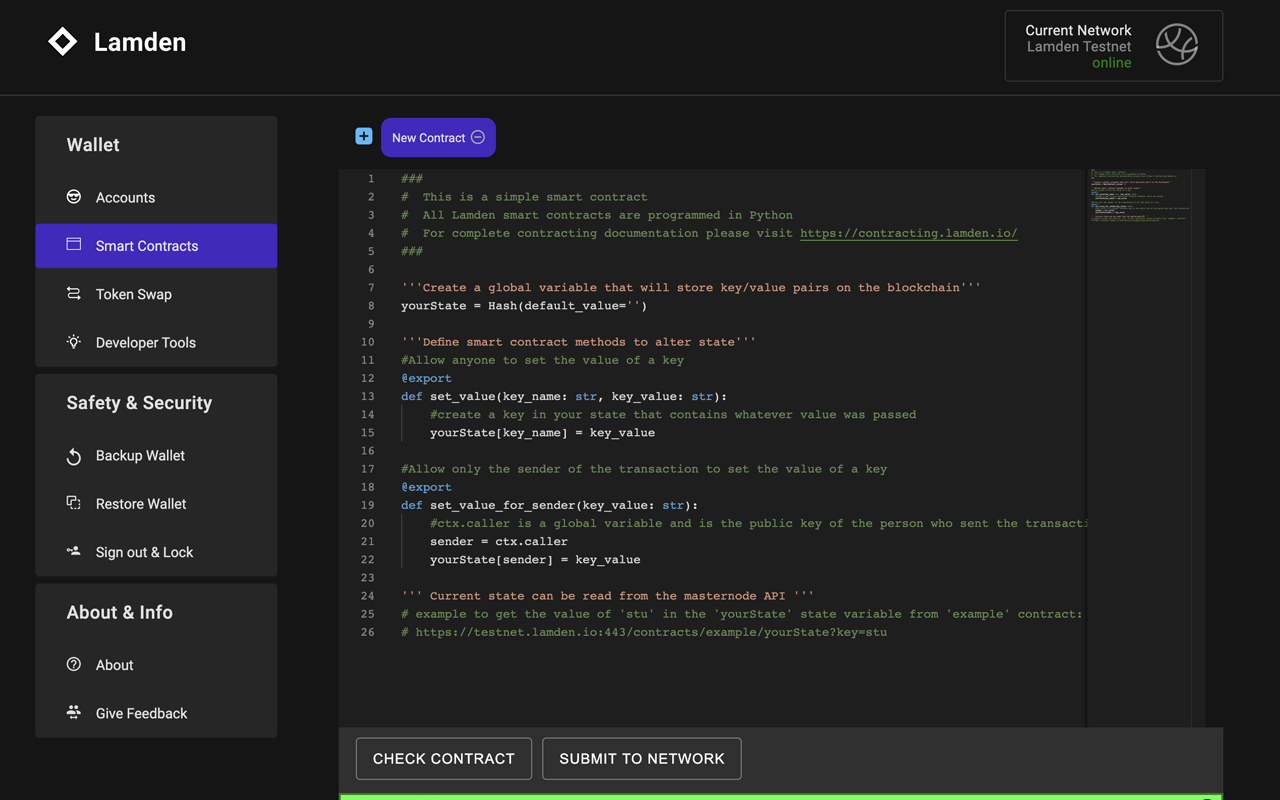Click the Sign out & Lock icon

(73, 551)
